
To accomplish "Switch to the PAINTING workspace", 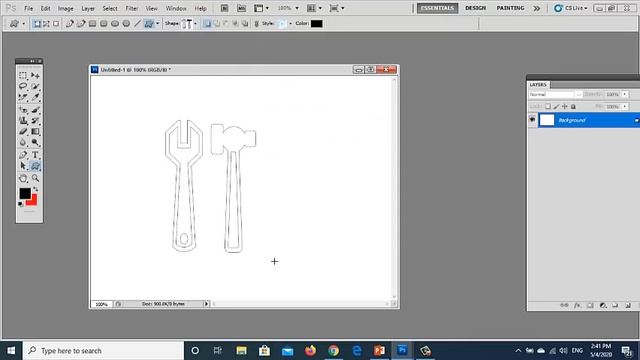I will [510, 8].
